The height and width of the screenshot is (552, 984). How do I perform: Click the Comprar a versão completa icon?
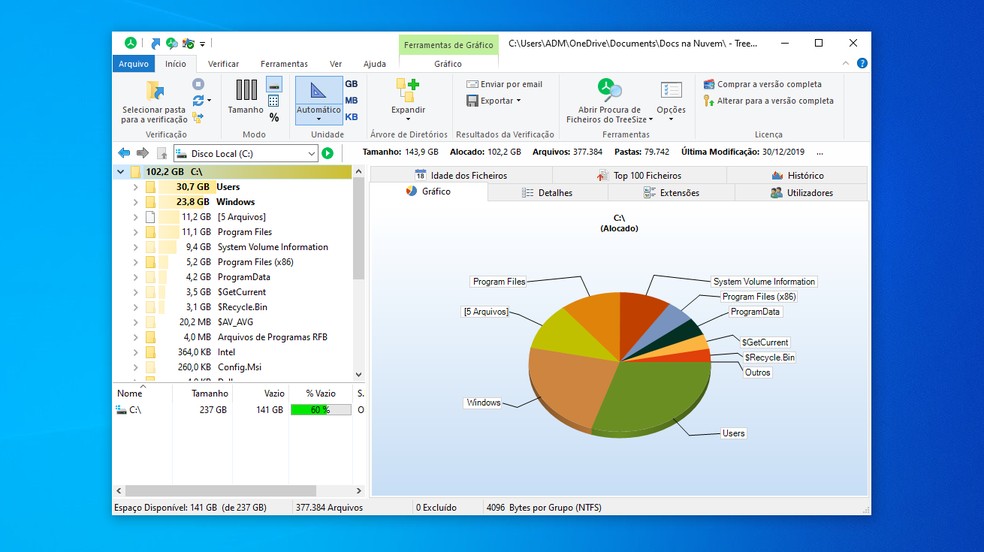point(708,85)
